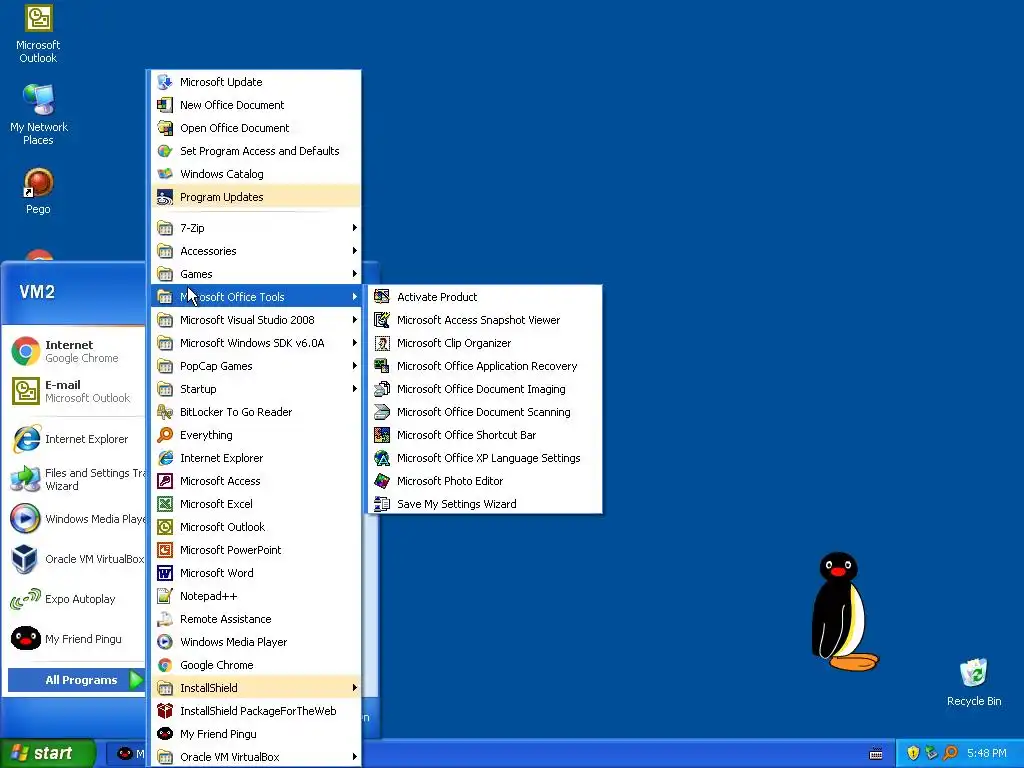Viewport: 1024px width, 768px height.
Task: Click the Microsoft PowerPoint icon
Action: (x=165, y=550)
